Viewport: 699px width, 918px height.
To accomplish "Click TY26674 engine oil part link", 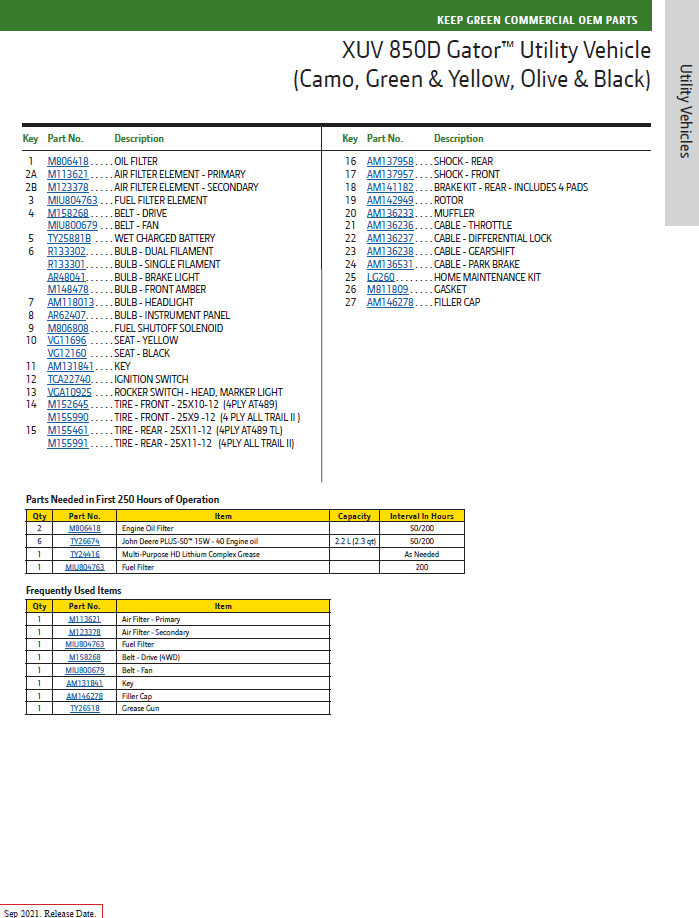I will pyautogui.click(x=85, y=542).
